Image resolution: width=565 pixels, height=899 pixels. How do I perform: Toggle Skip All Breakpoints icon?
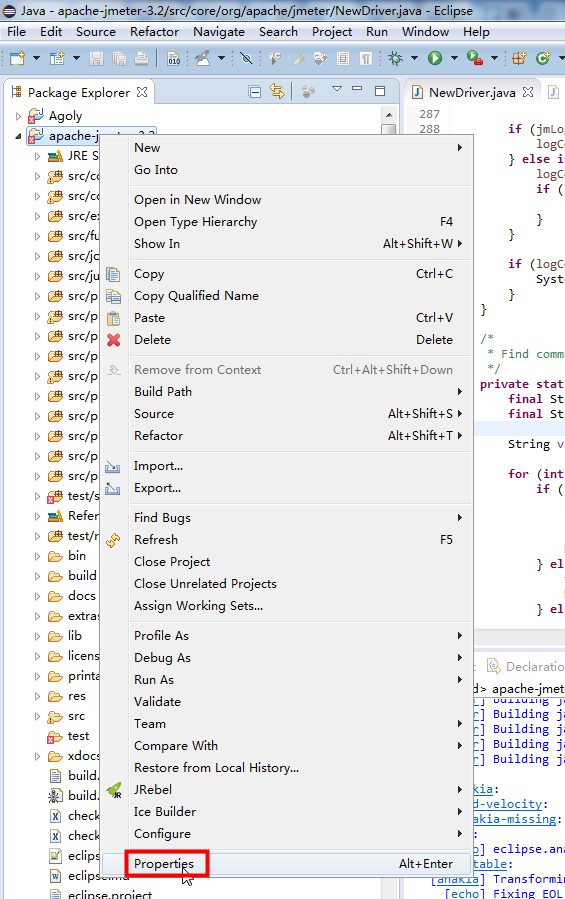(246, 58)
